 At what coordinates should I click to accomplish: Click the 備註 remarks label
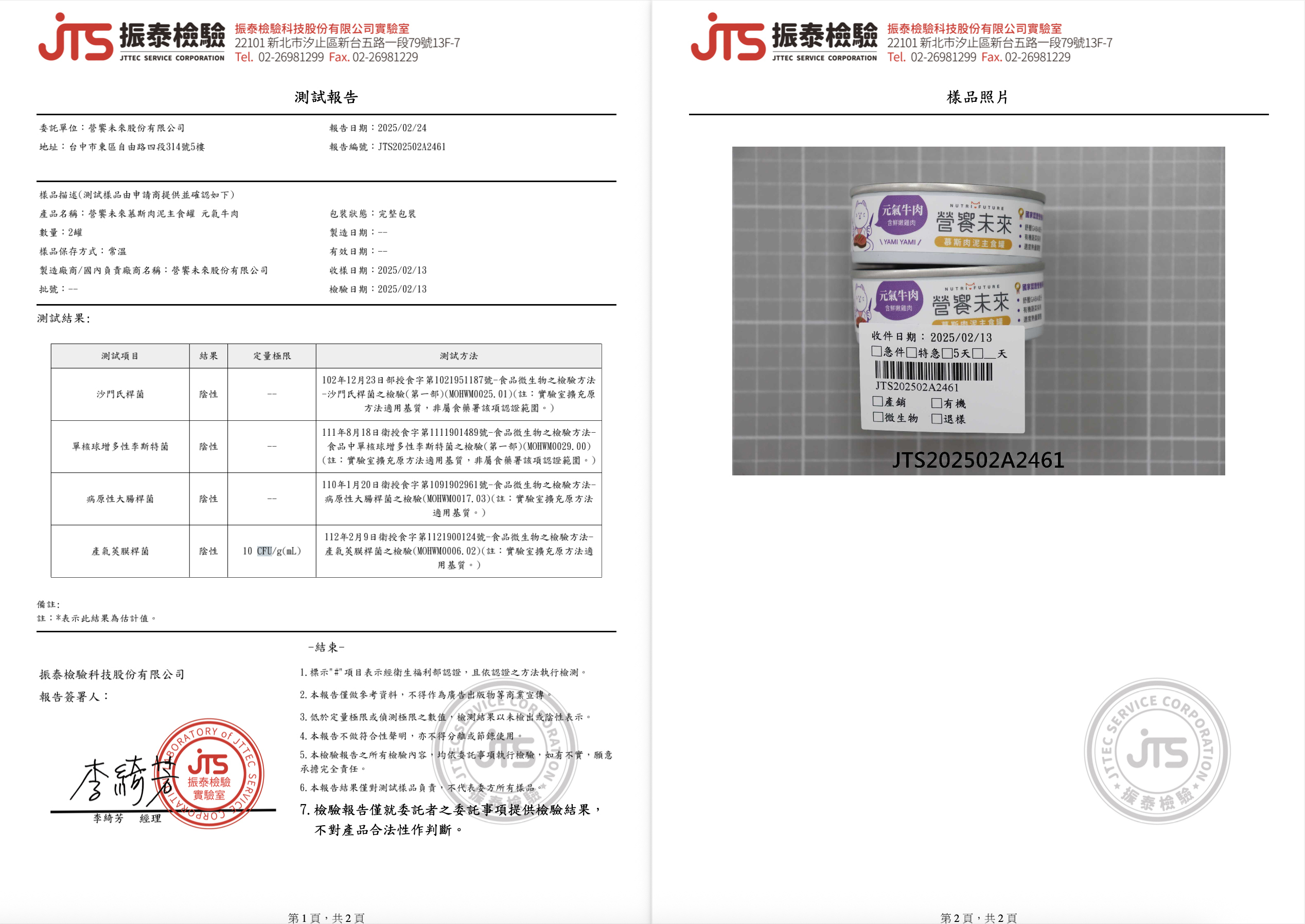coord(48,604)
